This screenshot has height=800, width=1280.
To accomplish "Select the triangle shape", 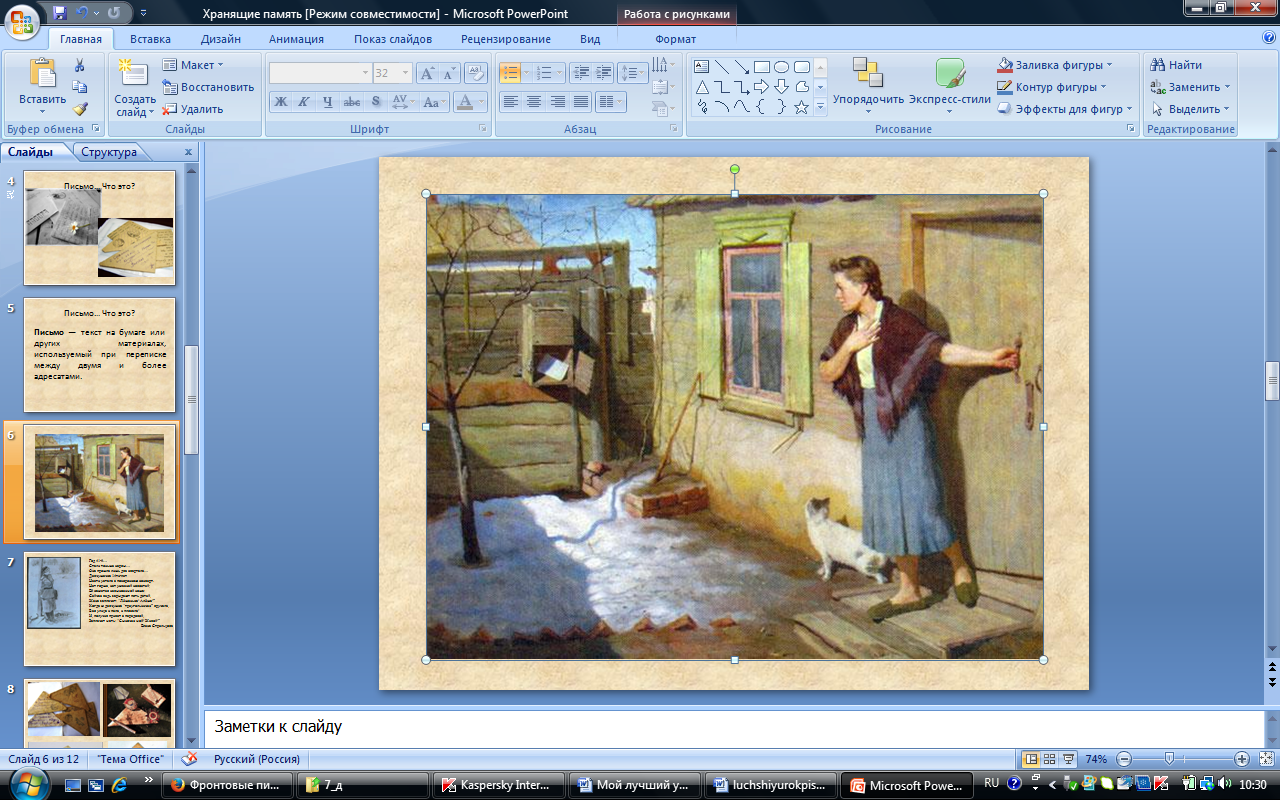I will (702, 87).
